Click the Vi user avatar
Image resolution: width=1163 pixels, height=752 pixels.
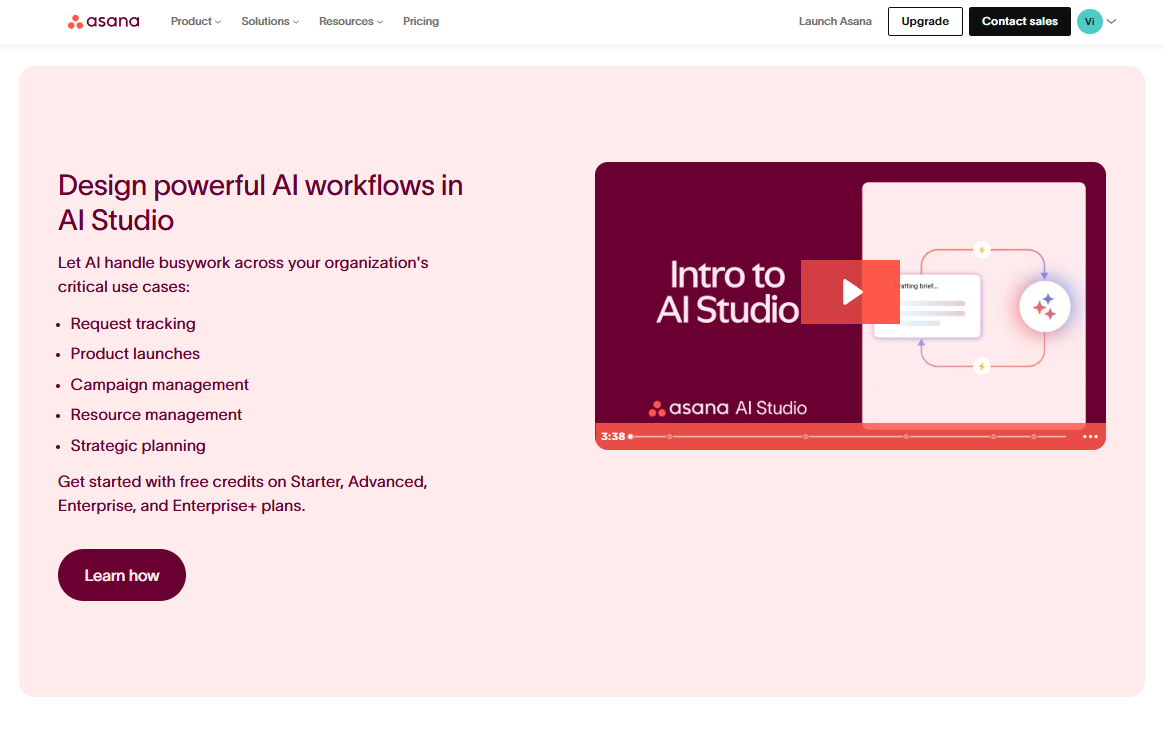[x=1089, y=21]
